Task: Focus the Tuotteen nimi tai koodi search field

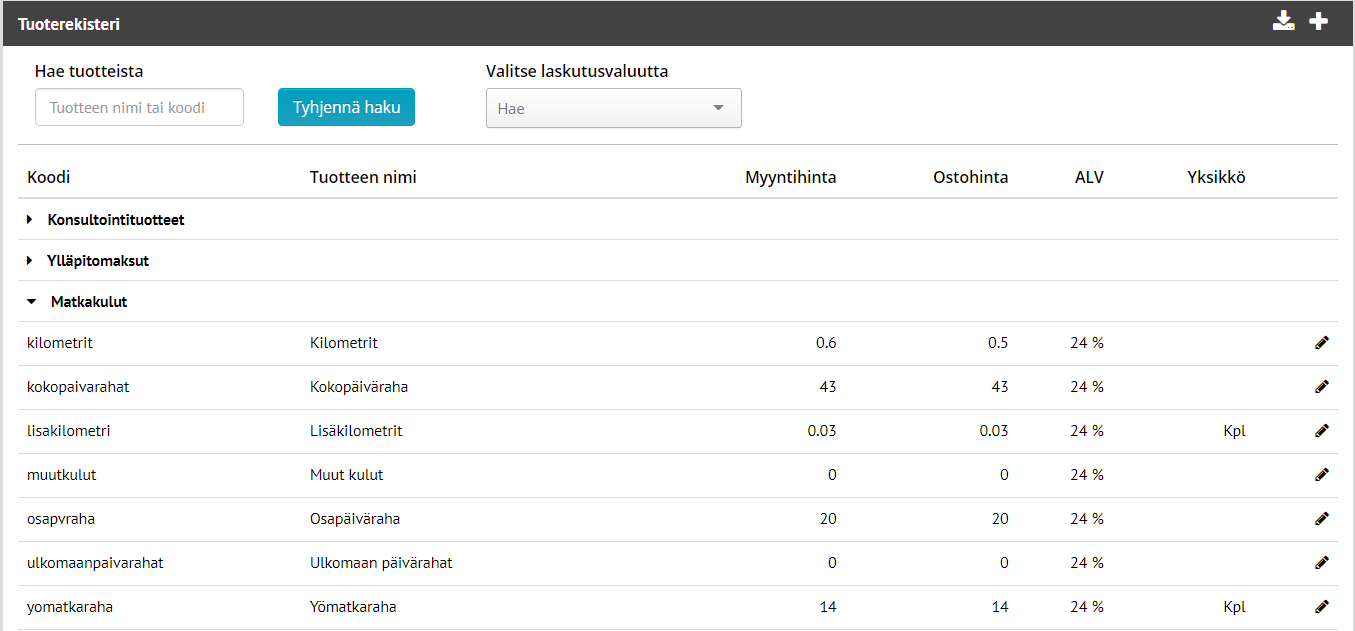Action: 139,107
